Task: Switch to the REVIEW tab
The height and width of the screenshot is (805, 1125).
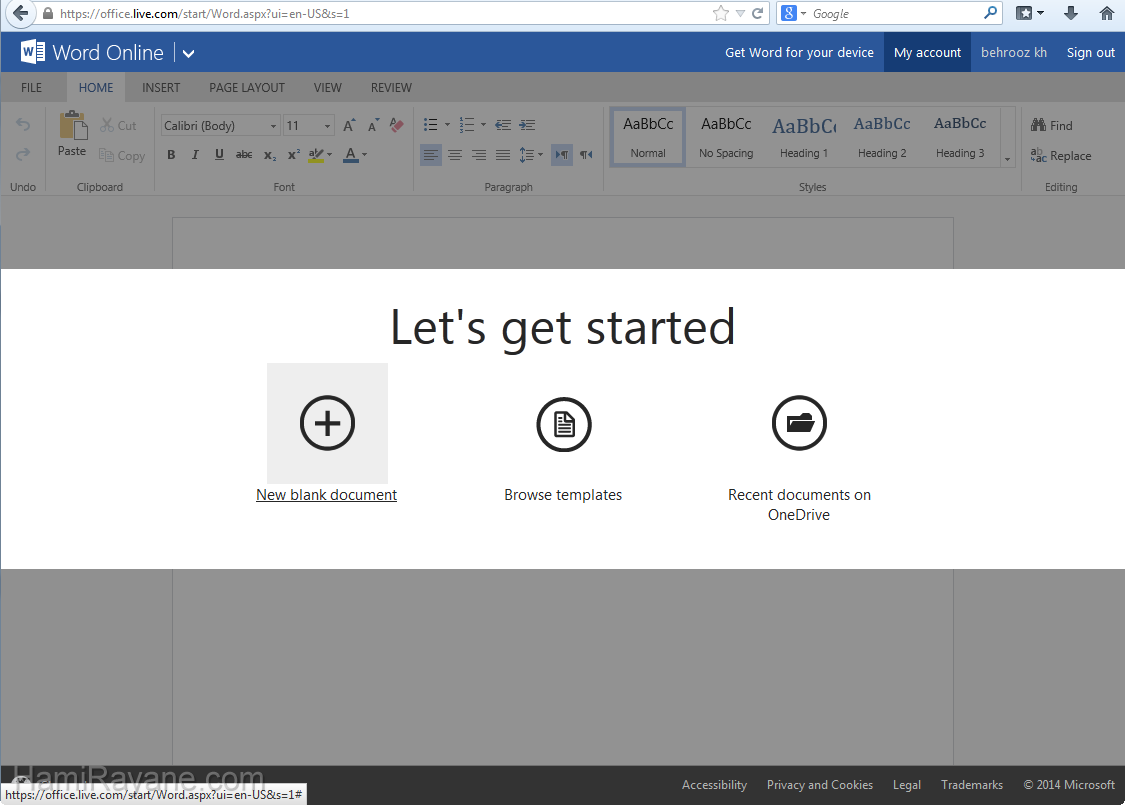Action: [391, 88]
